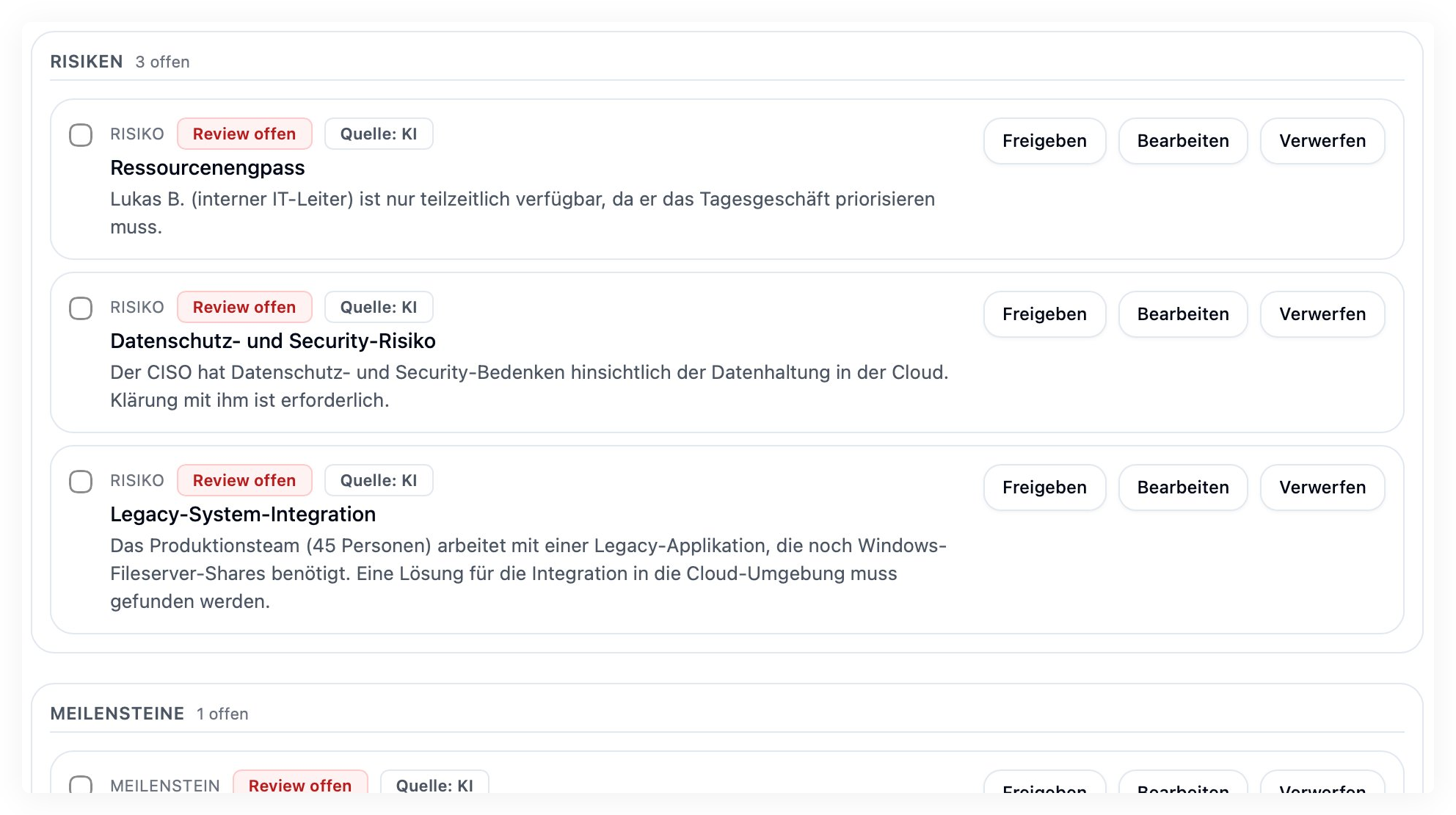Image resolution: width=1456 pixels, height=815 pixels.
Task: Click the RISIKEN section header
Action: [87, 62]
